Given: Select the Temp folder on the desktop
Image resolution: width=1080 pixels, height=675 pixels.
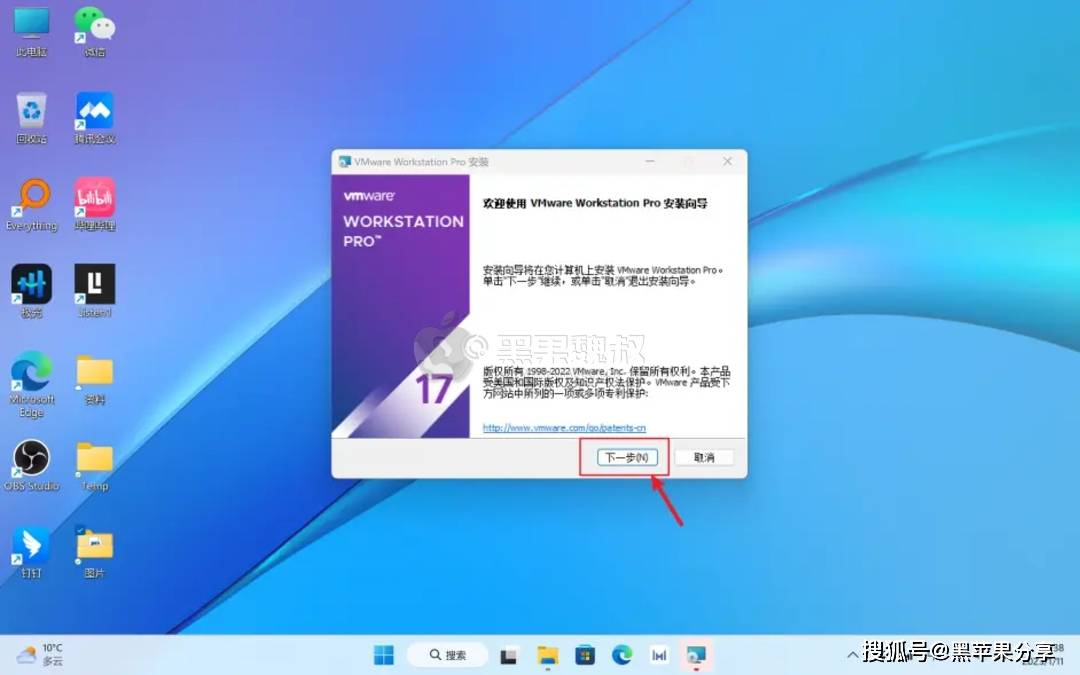Looking at the screenshot, I should coord(95,466).
